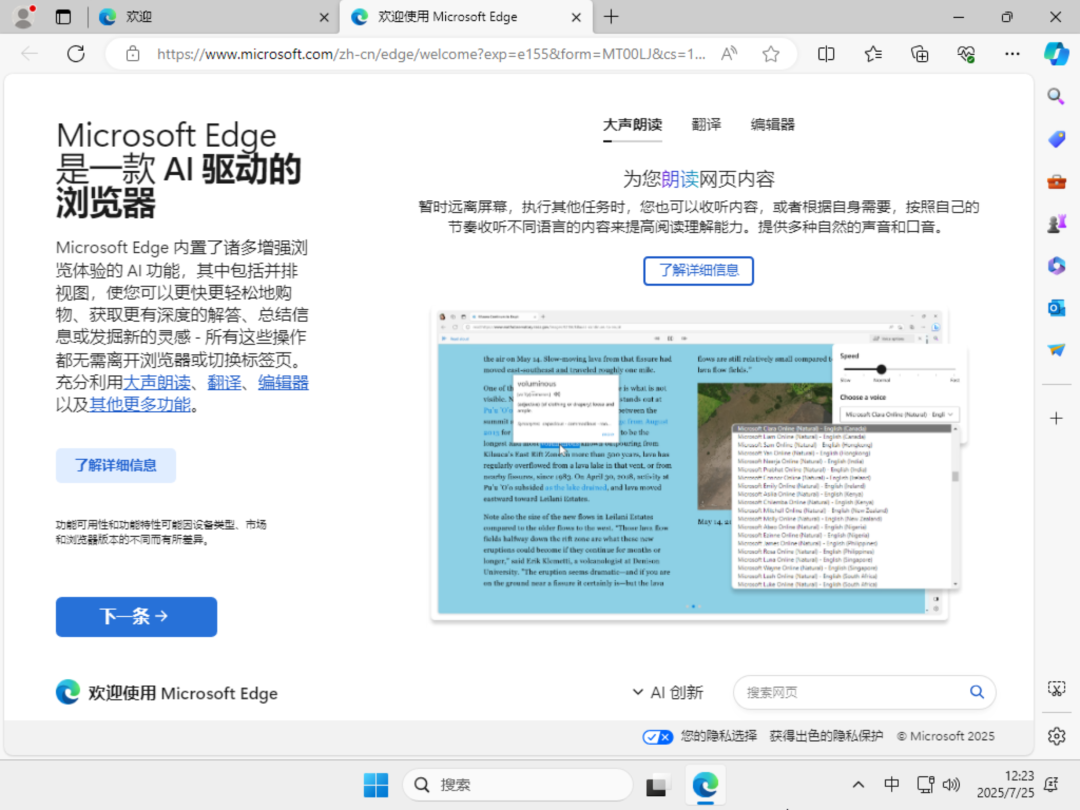Open the tray notifications bell
Image resolution: width=1080 pixels, height=810 pixels.
[x=1052, y=785]
